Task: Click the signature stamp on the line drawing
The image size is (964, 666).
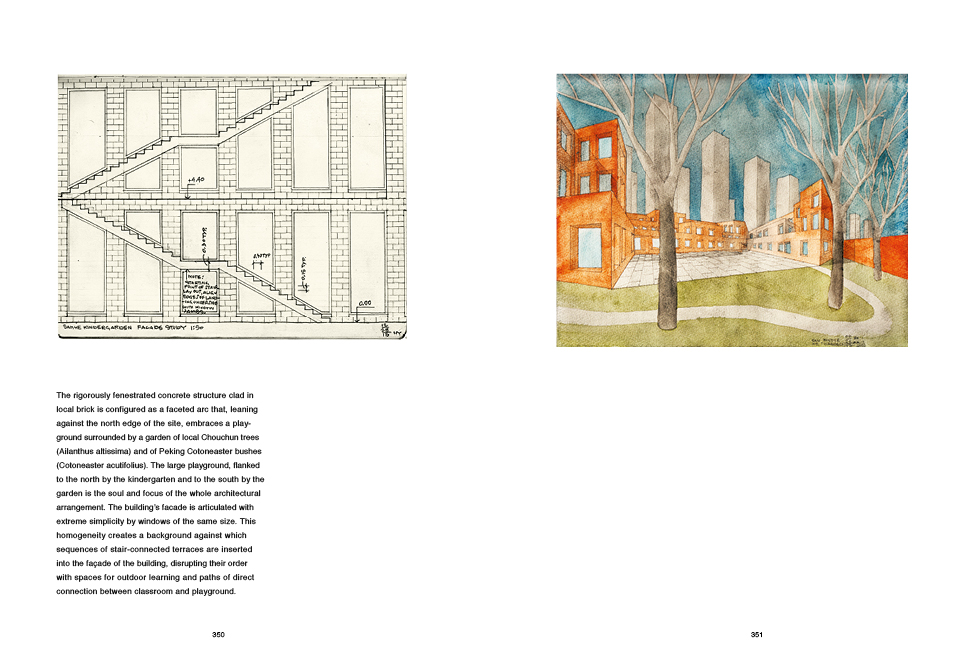Action: click(x=387, y=326)
